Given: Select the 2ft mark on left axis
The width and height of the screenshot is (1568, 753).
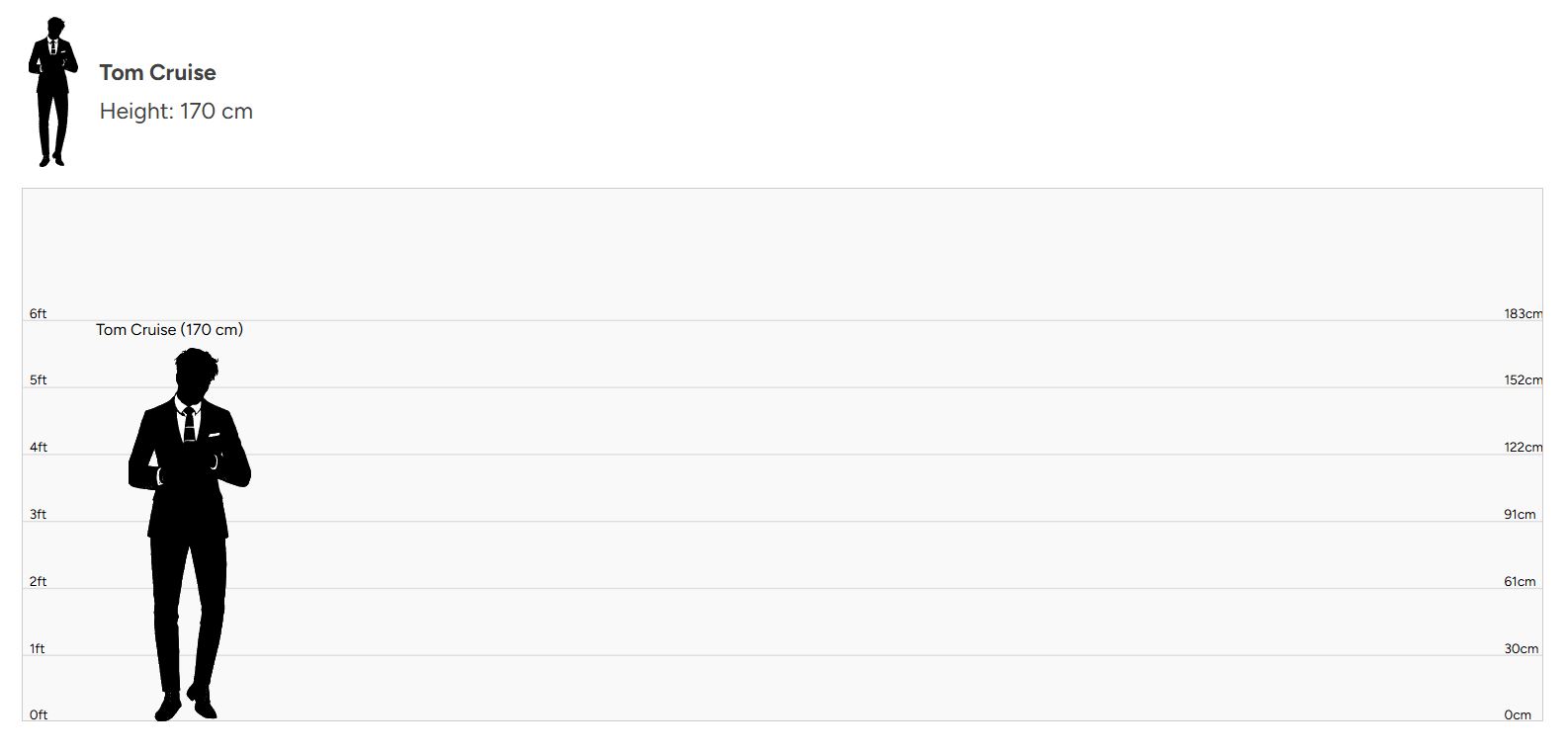Looking at the screenshot, I should pyautogui.click(x=38, y=581).
